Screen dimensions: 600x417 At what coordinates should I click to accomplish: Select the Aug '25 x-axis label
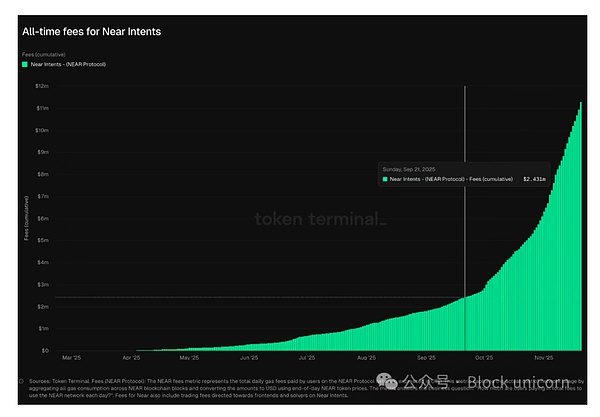click(x=366, y=357)
